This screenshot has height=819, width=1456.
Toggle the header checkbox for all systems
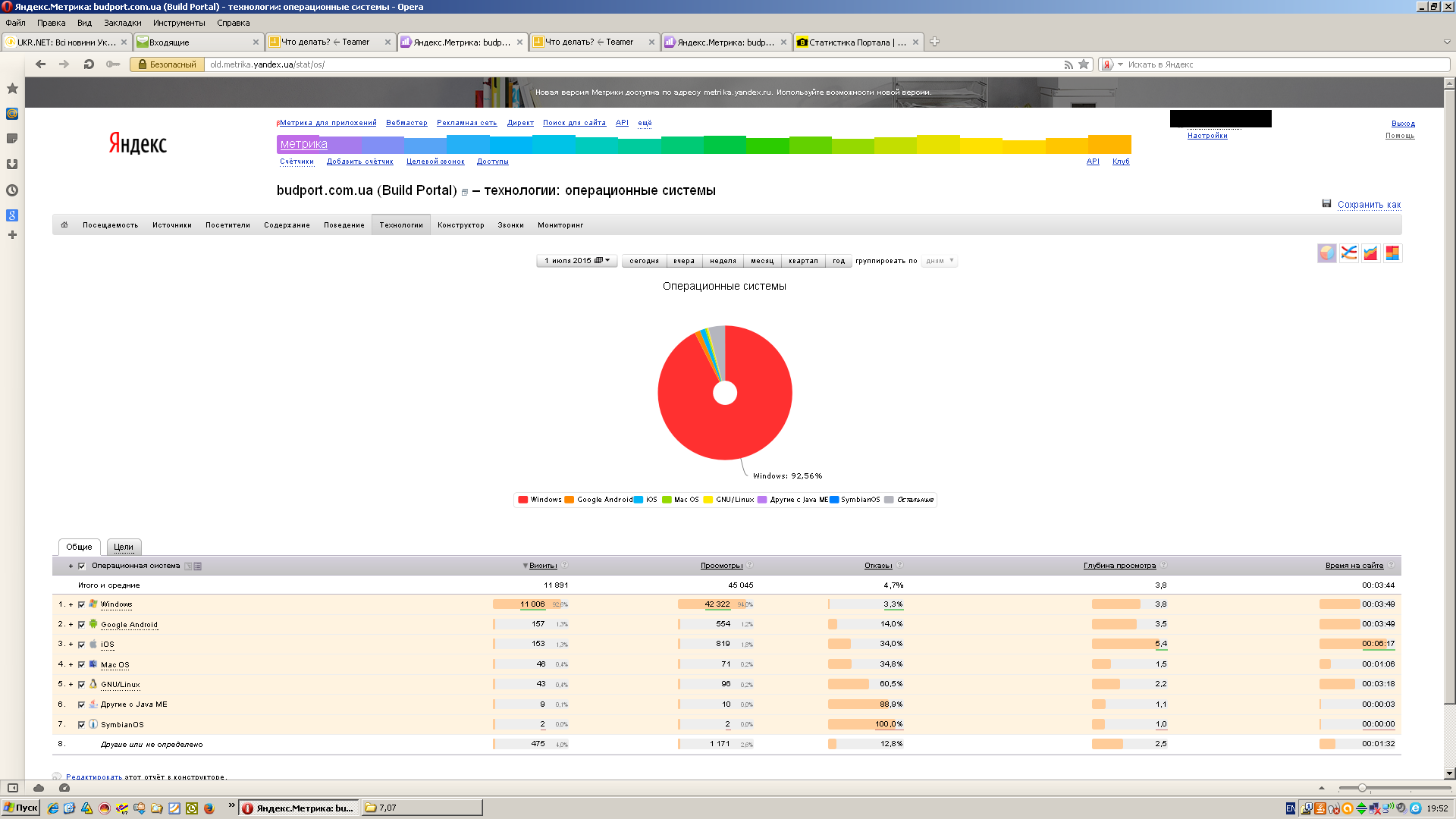[x=81, y=566]
